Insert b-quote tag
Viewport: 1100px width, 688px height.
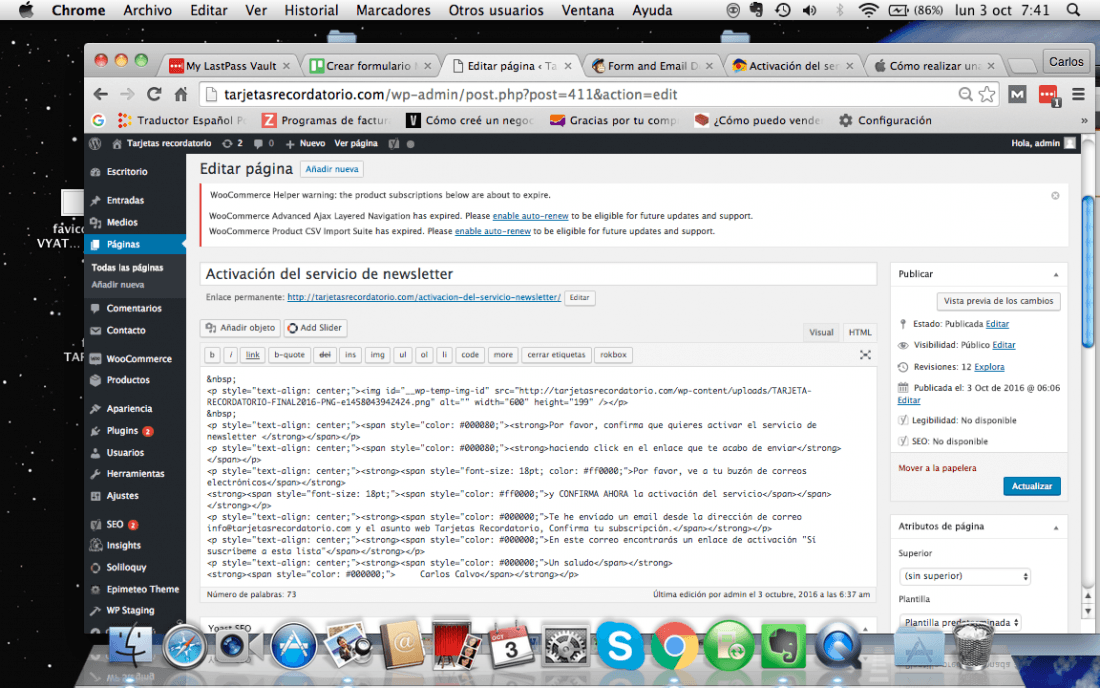click(x=289, y=355)
